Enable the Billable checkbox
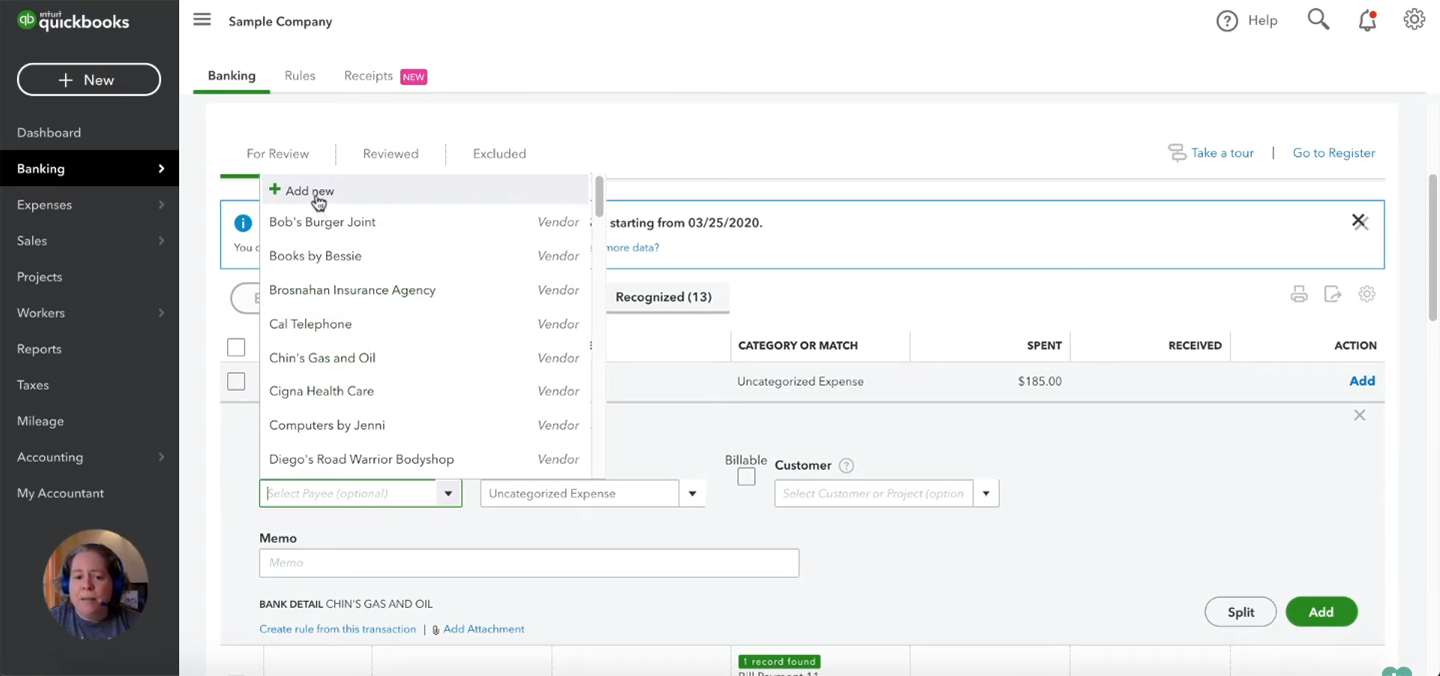This screenshot has width=1440, height=676. pos(746,477)
